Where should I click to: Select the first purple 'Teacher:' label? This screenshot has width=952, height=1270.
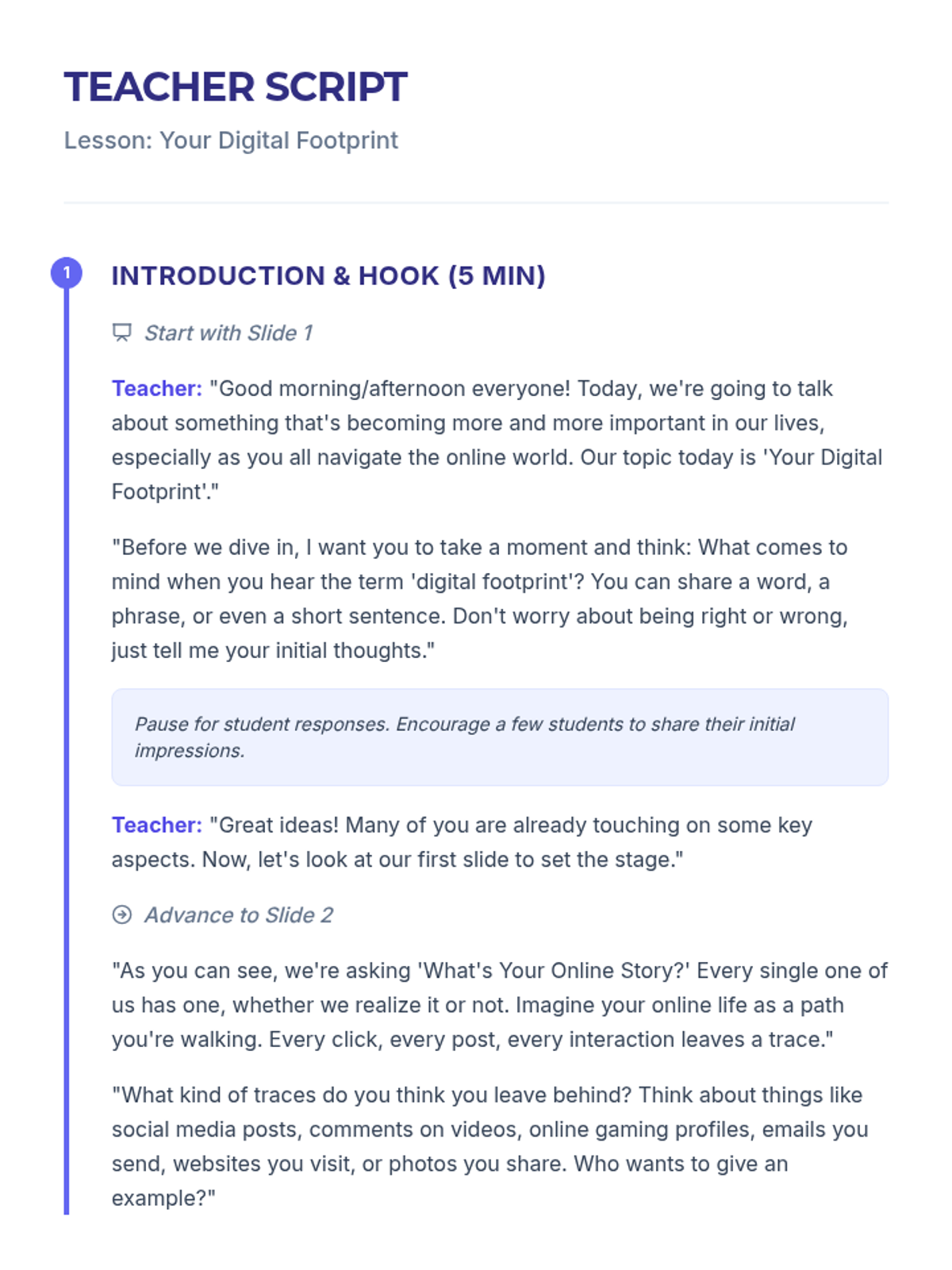(x=157, y=388)
